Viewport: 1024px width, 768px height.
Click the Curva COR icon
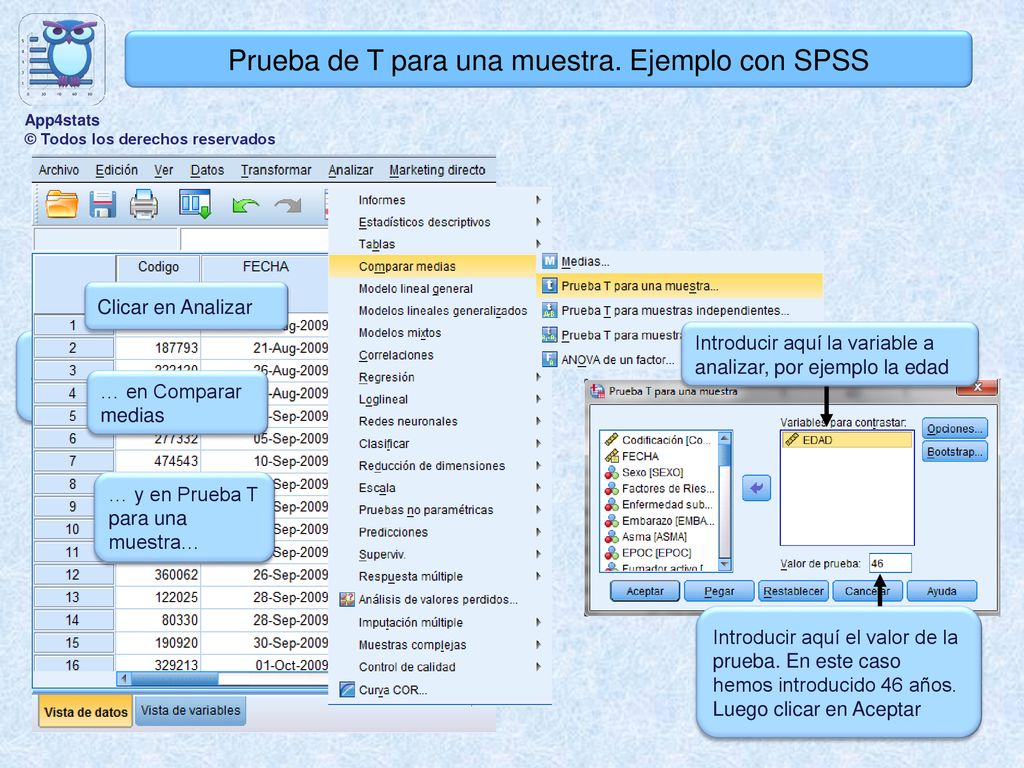347,690
